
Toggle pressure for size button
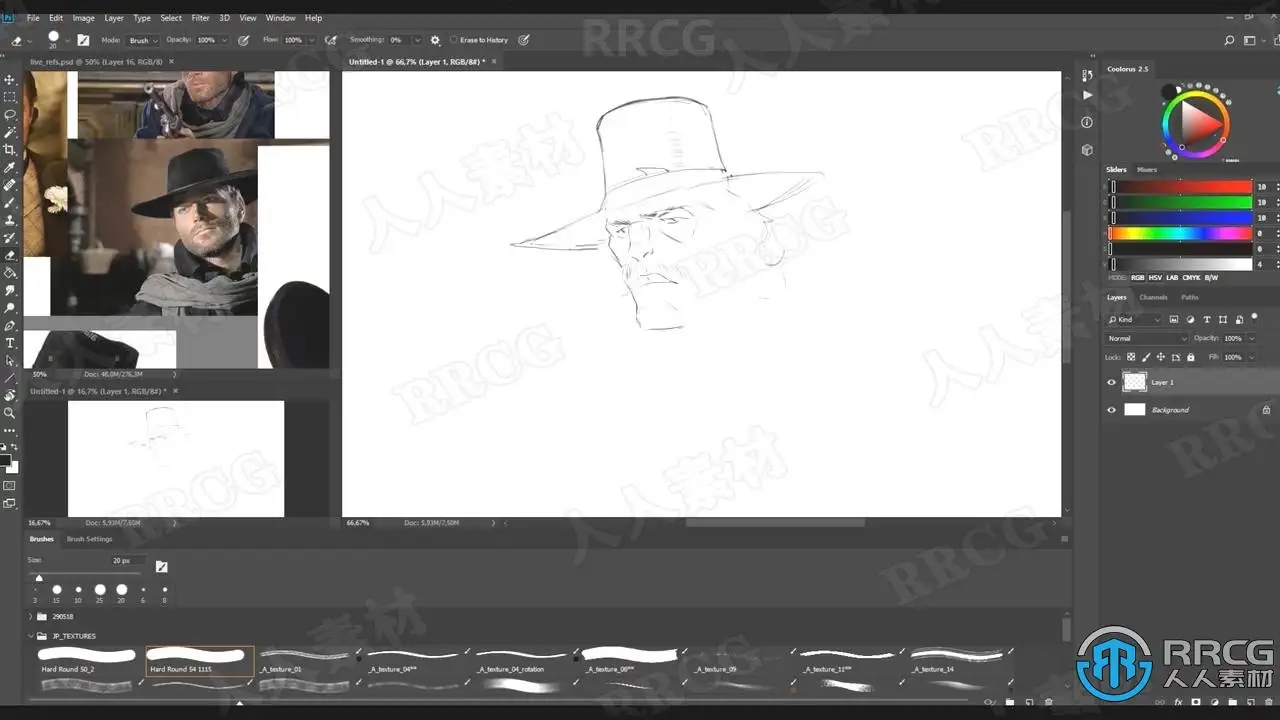[x=523, y=40]
